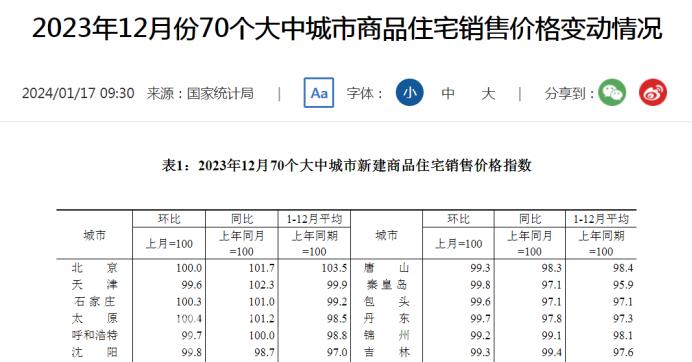Screen dimensions: 692x362
Task: Share to Weibo via red icon
Action: tap(653, 93)
